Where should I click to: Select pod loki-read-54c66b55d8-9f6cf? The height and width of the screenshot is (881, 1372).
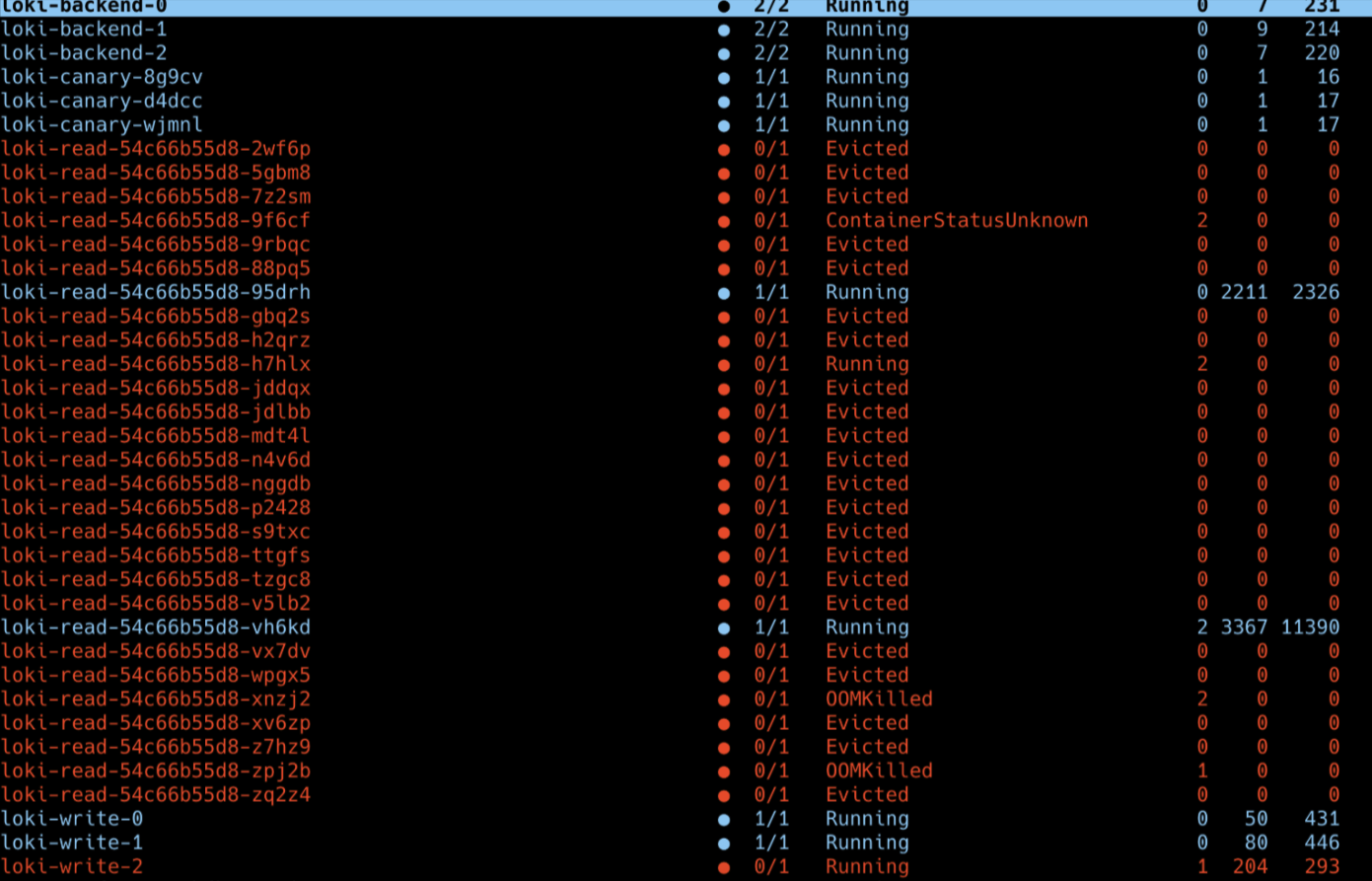[156, 220]
